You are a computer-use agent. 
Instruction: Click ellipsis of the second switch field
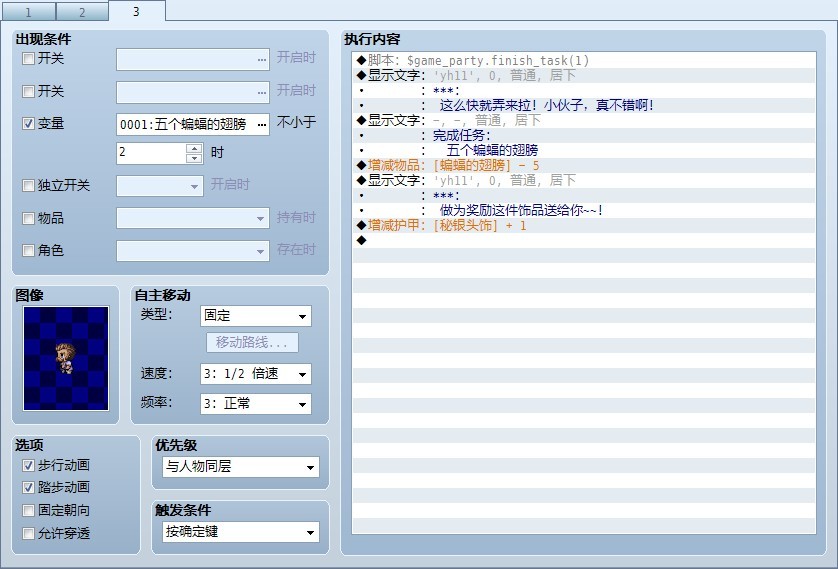point(261,92)
